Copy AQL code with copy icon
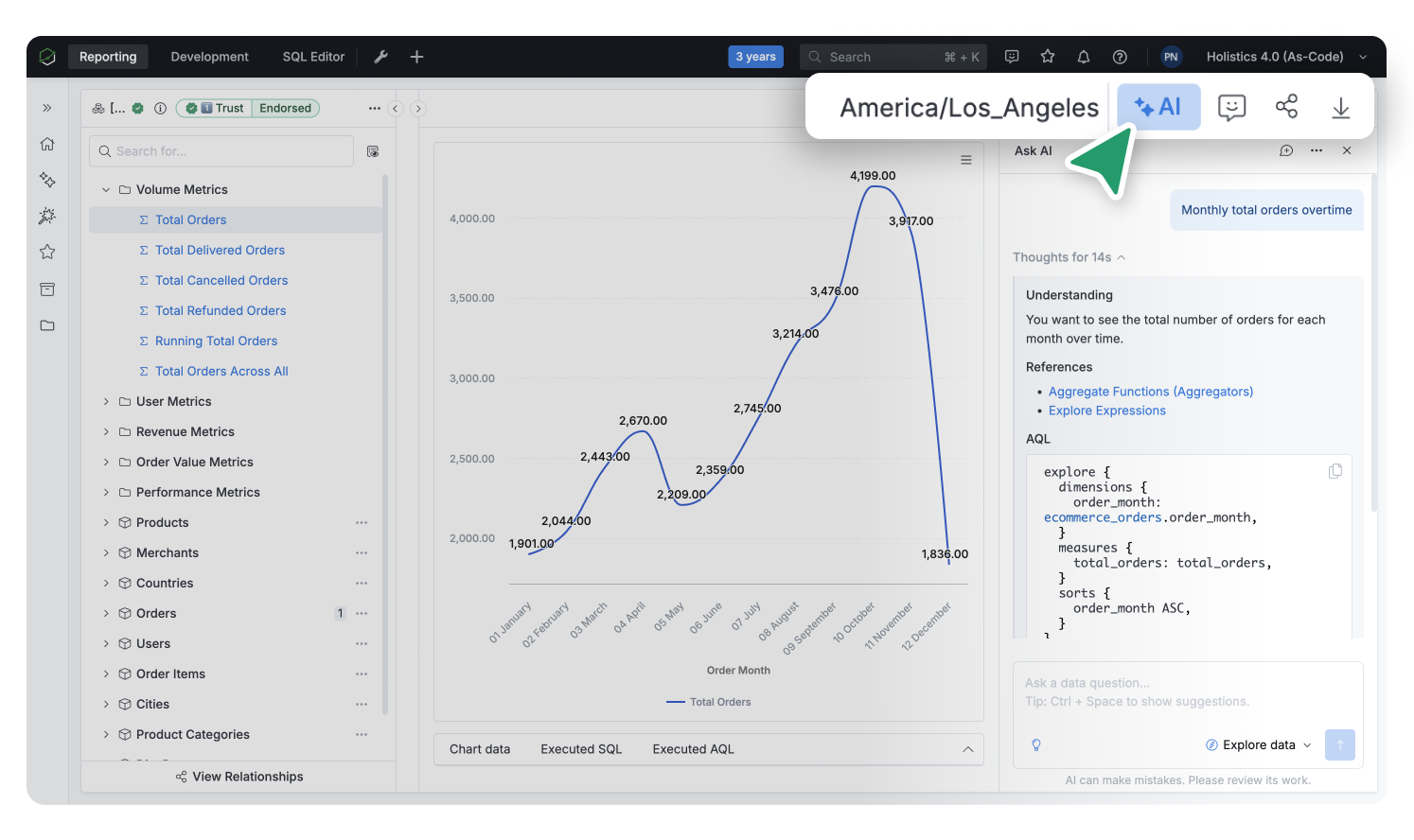Image resolution: width=1414 pixels, height=840 pixels. (1335, 471)
